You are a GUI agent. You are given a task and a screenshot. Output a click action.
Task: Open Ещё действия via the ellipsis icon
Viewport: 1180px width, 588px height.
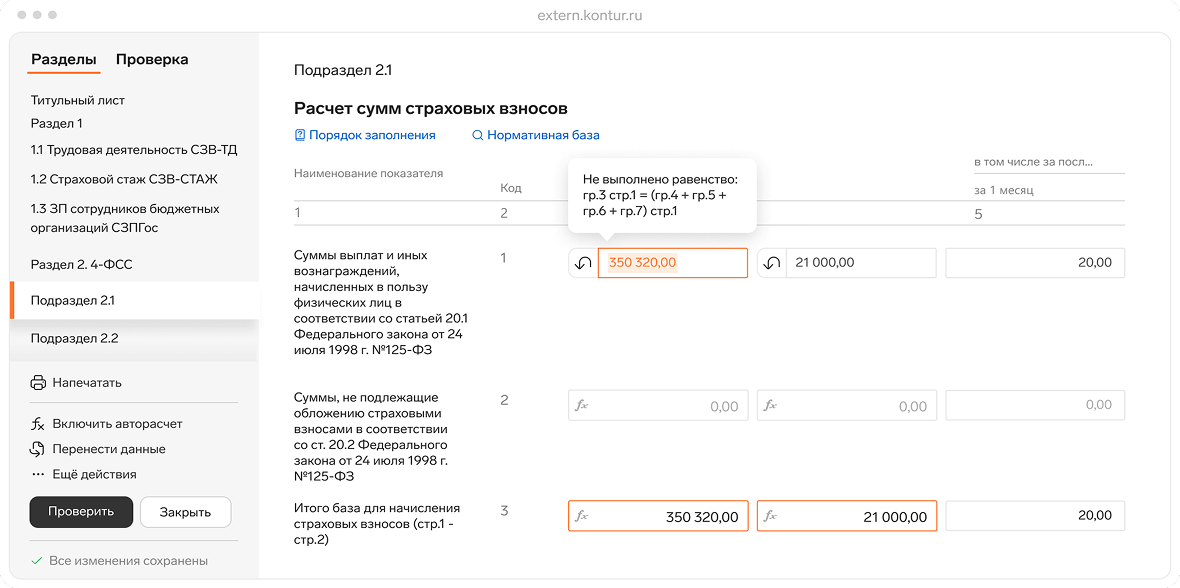coord(37,473)
